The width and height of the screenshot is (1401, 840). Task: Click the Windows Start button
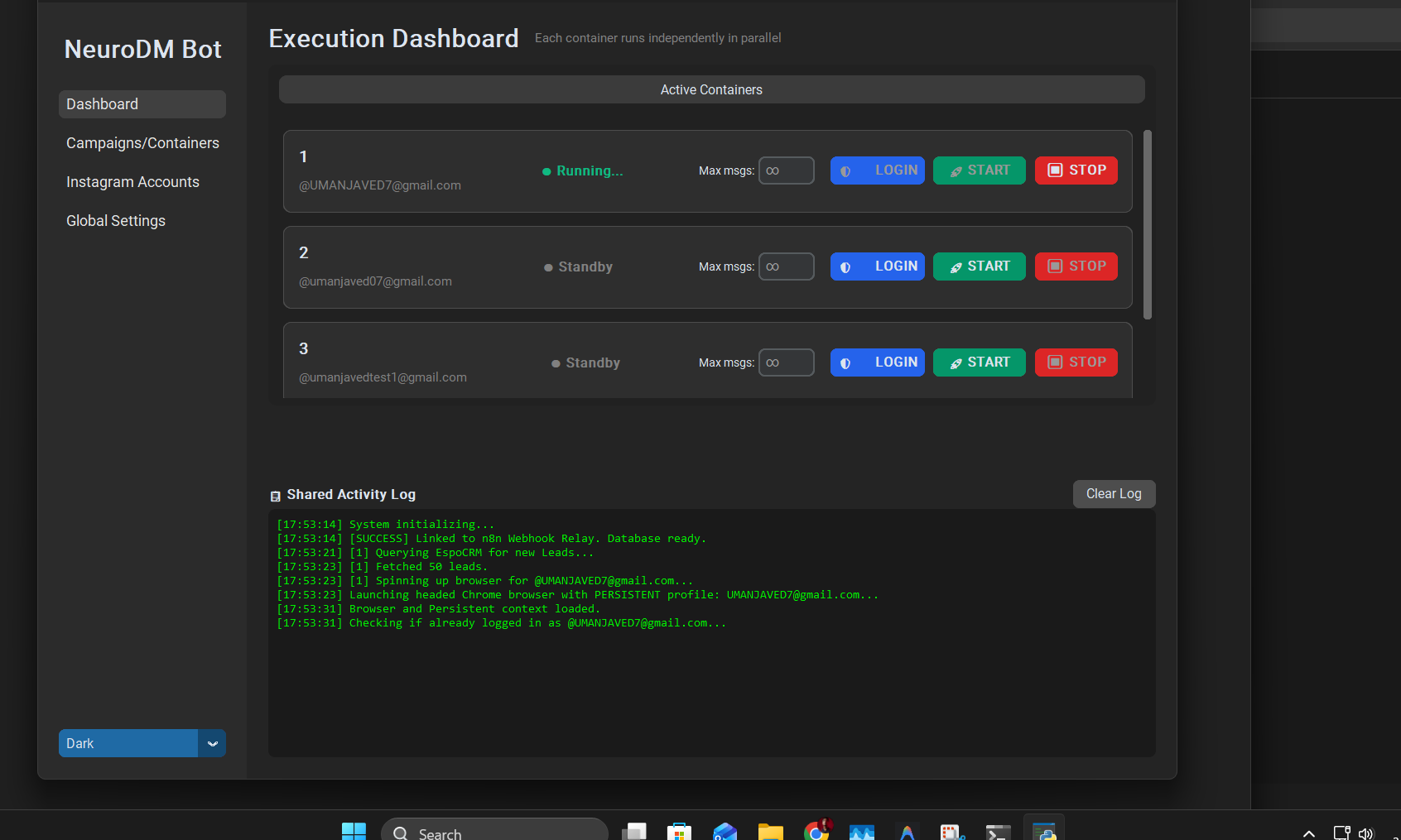pos(354,832)
